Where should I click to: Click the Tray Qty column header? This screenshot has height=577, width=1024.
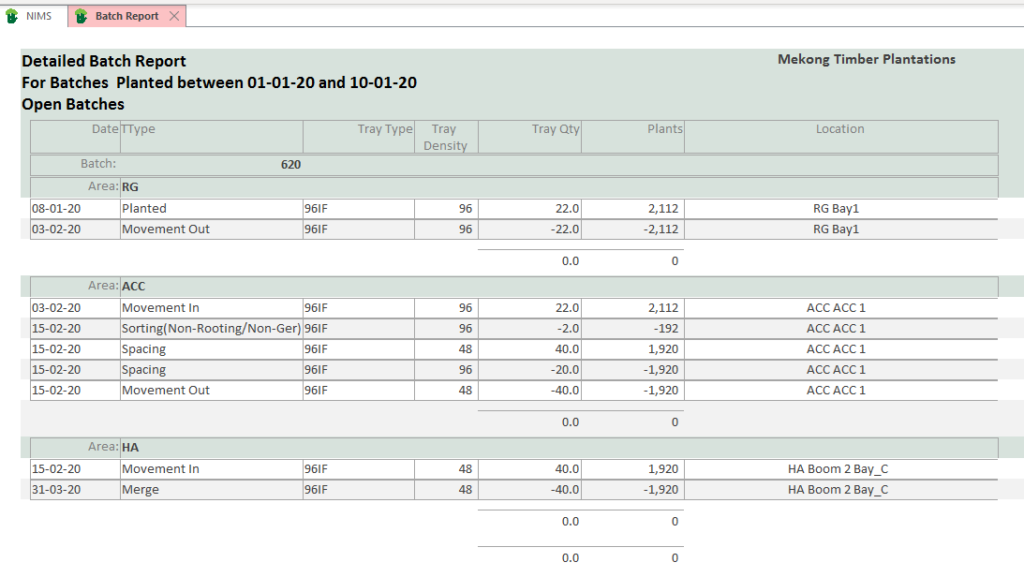point(556,129)
